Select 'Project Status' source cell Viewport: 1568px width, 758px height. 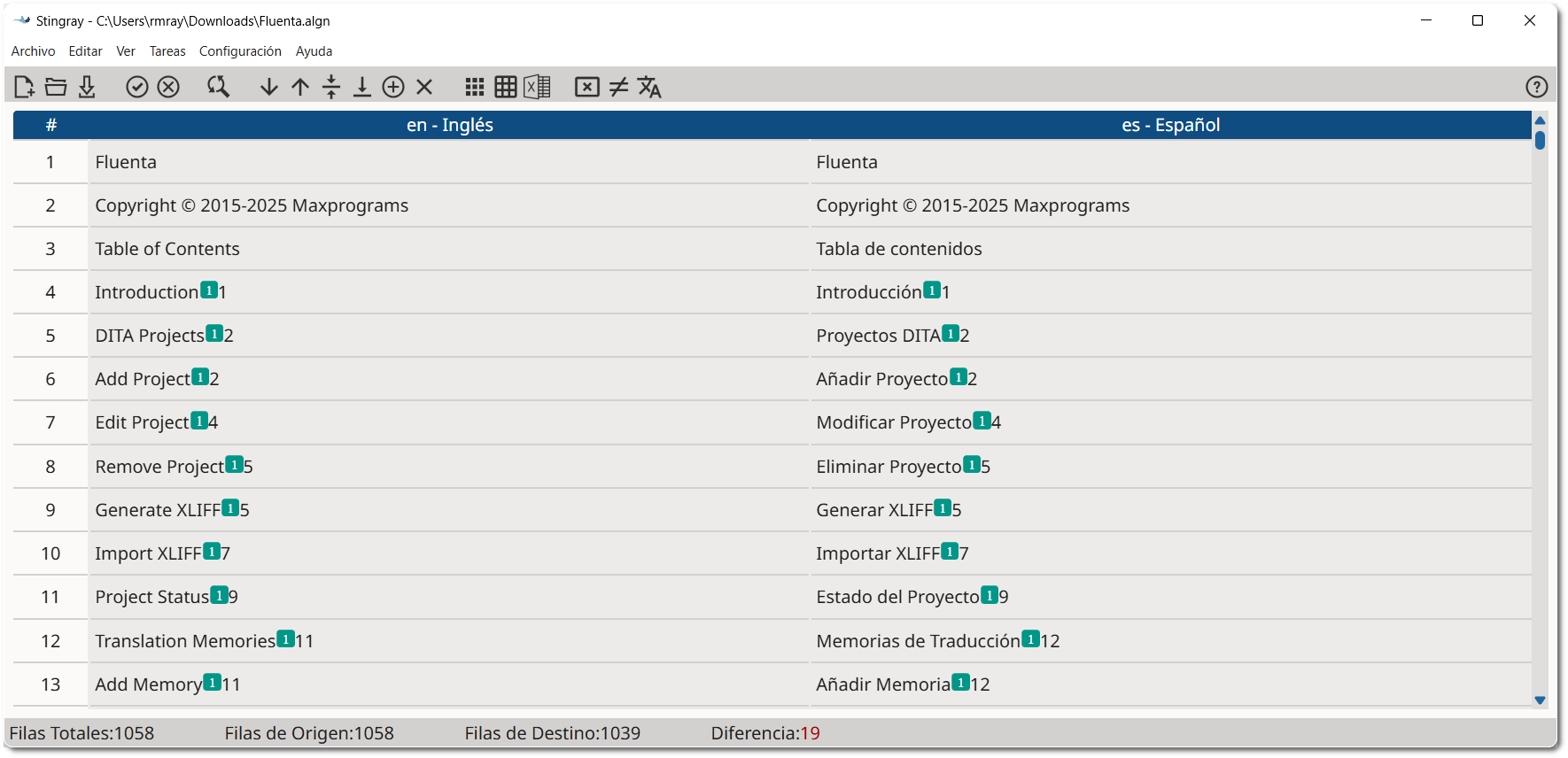click(x=449, y=597)
